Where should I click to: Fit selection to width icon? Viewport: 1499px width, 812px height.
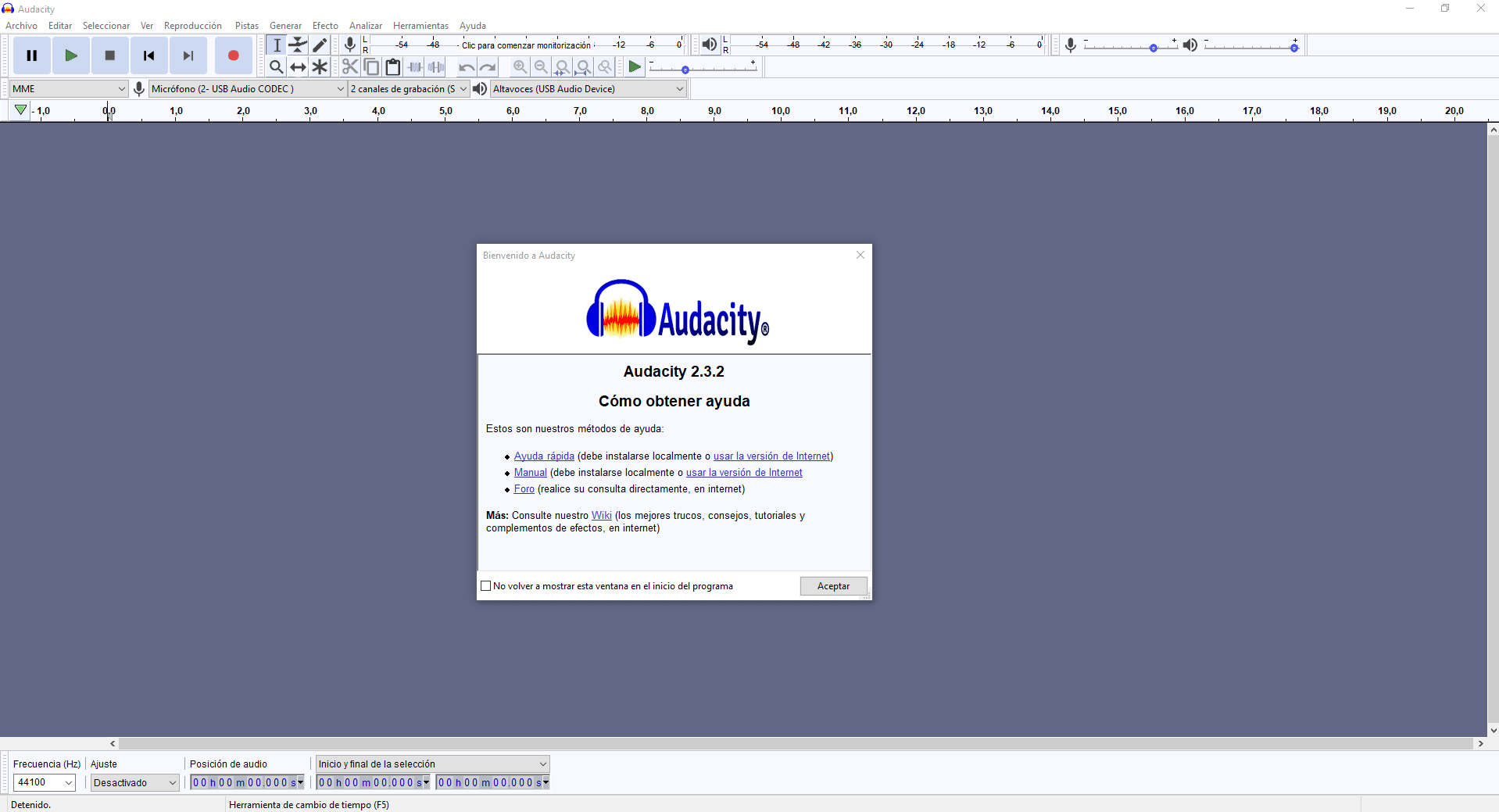point(562,67)
